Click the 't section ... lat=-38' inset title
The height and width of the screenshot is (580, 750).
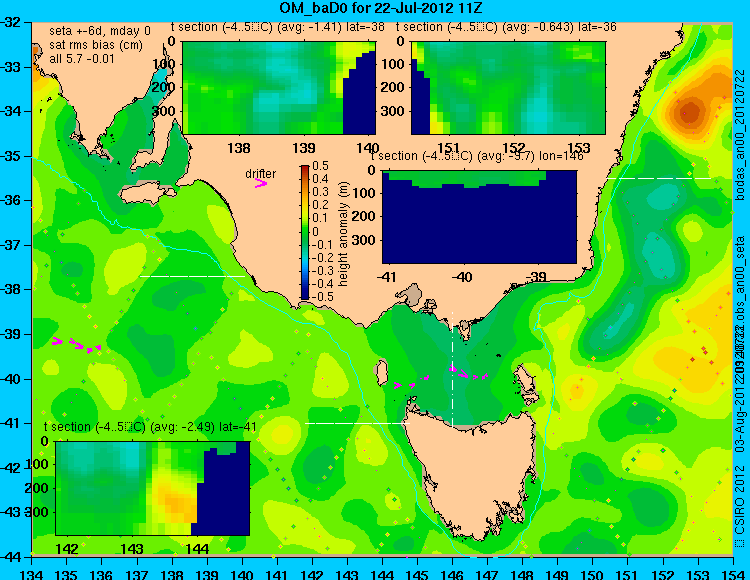click(x=277, y=27)
